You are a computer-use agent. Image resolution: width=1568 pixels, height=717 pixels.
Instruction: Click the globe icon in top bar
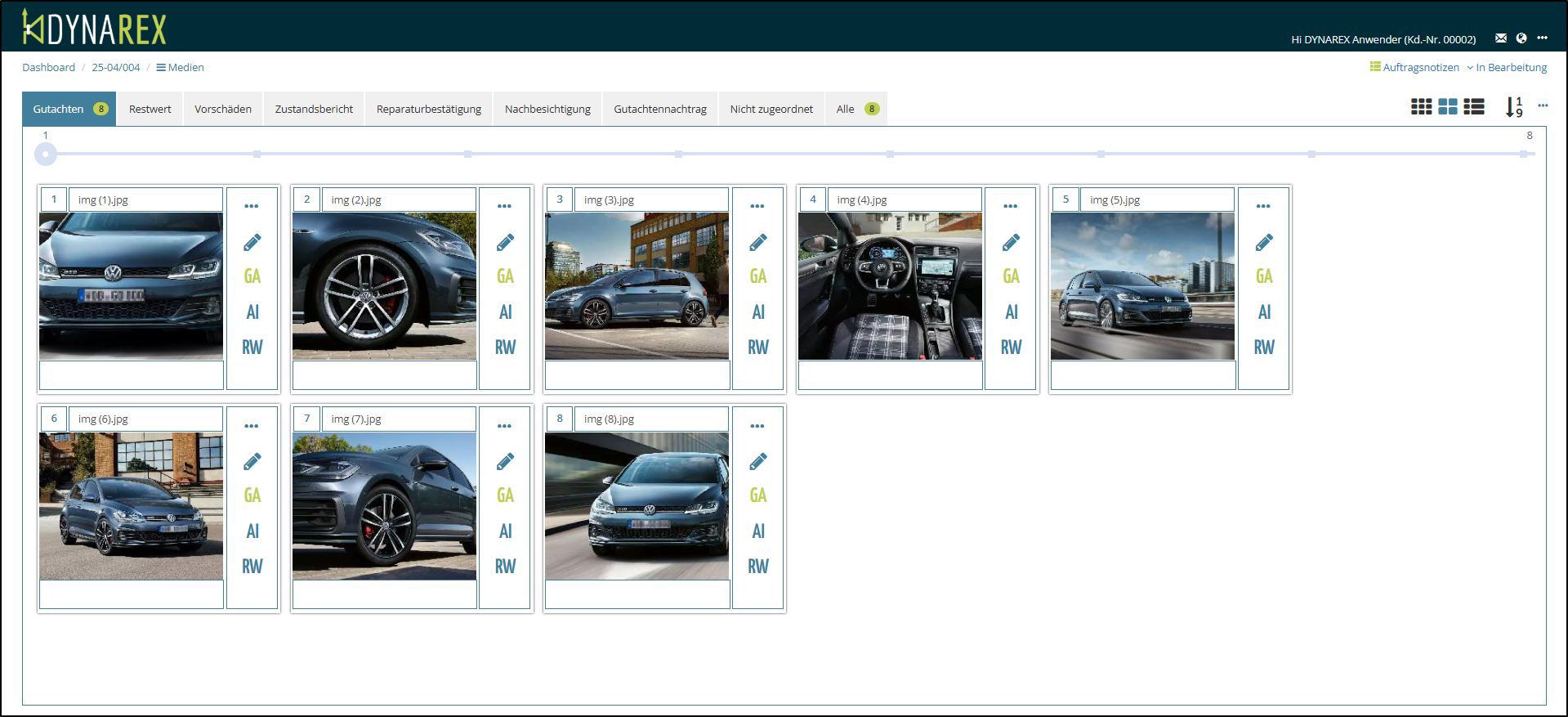click(1521, 38)
